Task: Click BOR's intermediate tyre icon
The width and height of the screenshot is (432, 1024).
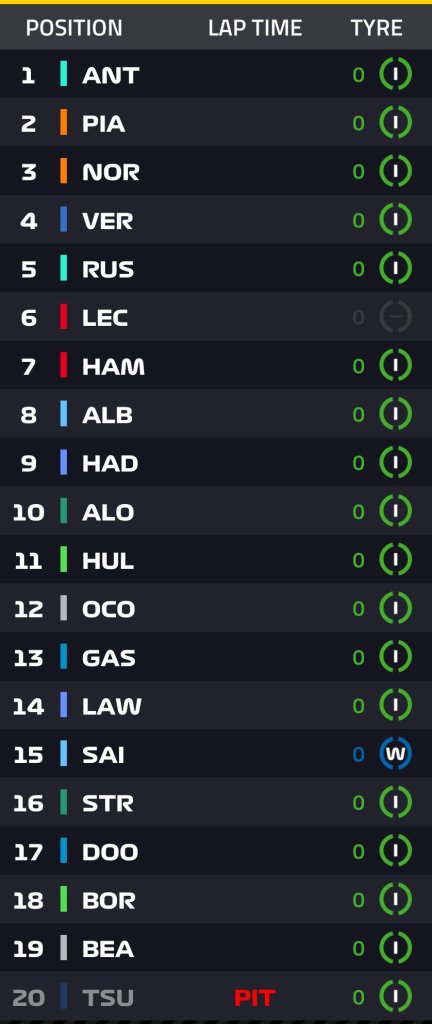Action: pos(395,900)
